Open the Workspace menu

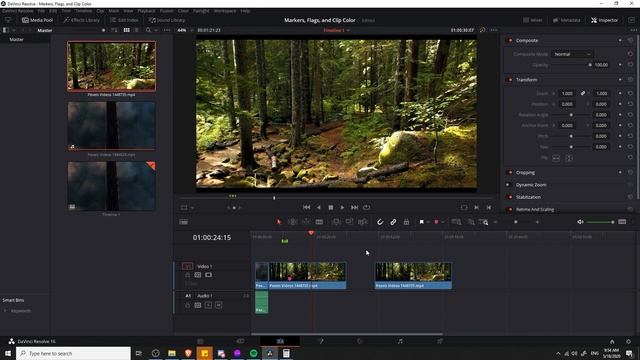coord(225,11)
